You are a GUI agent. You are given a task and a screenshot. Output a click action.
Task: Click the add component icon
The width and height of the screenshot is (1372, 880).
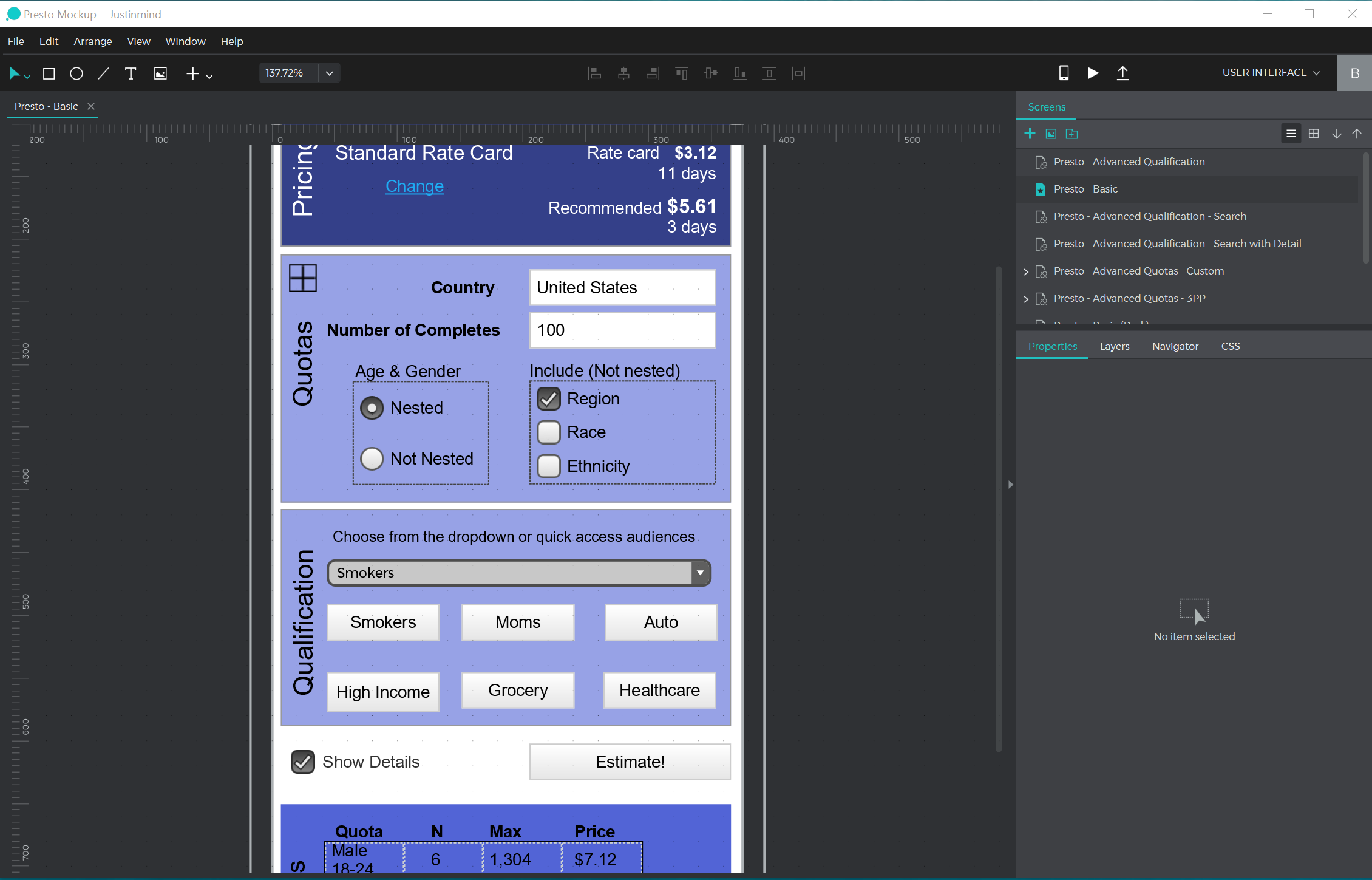(195, 73)
